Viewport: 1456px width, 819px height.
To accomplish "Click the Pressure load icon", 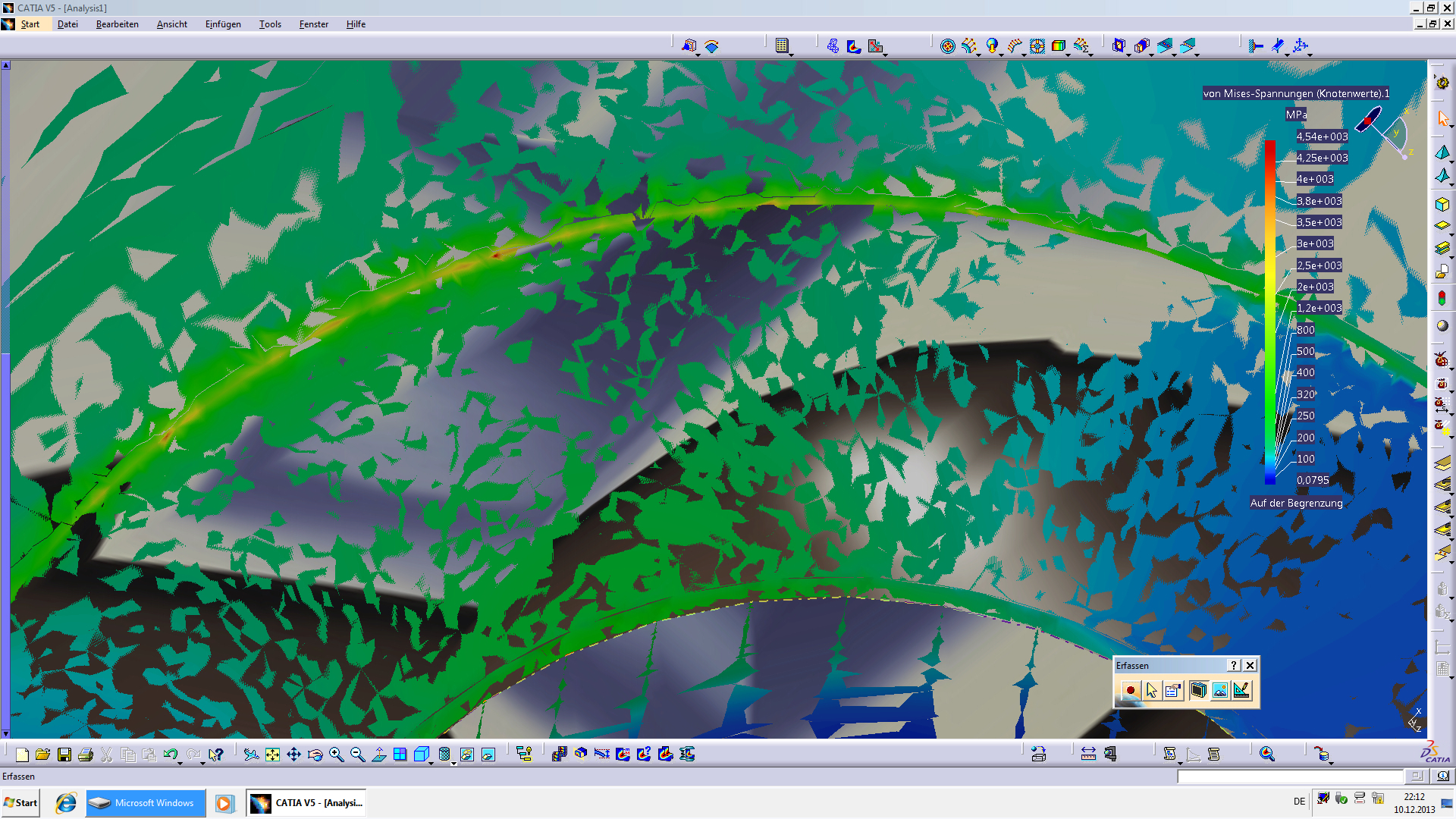I will pyautogui.click(x=968, y=45).
